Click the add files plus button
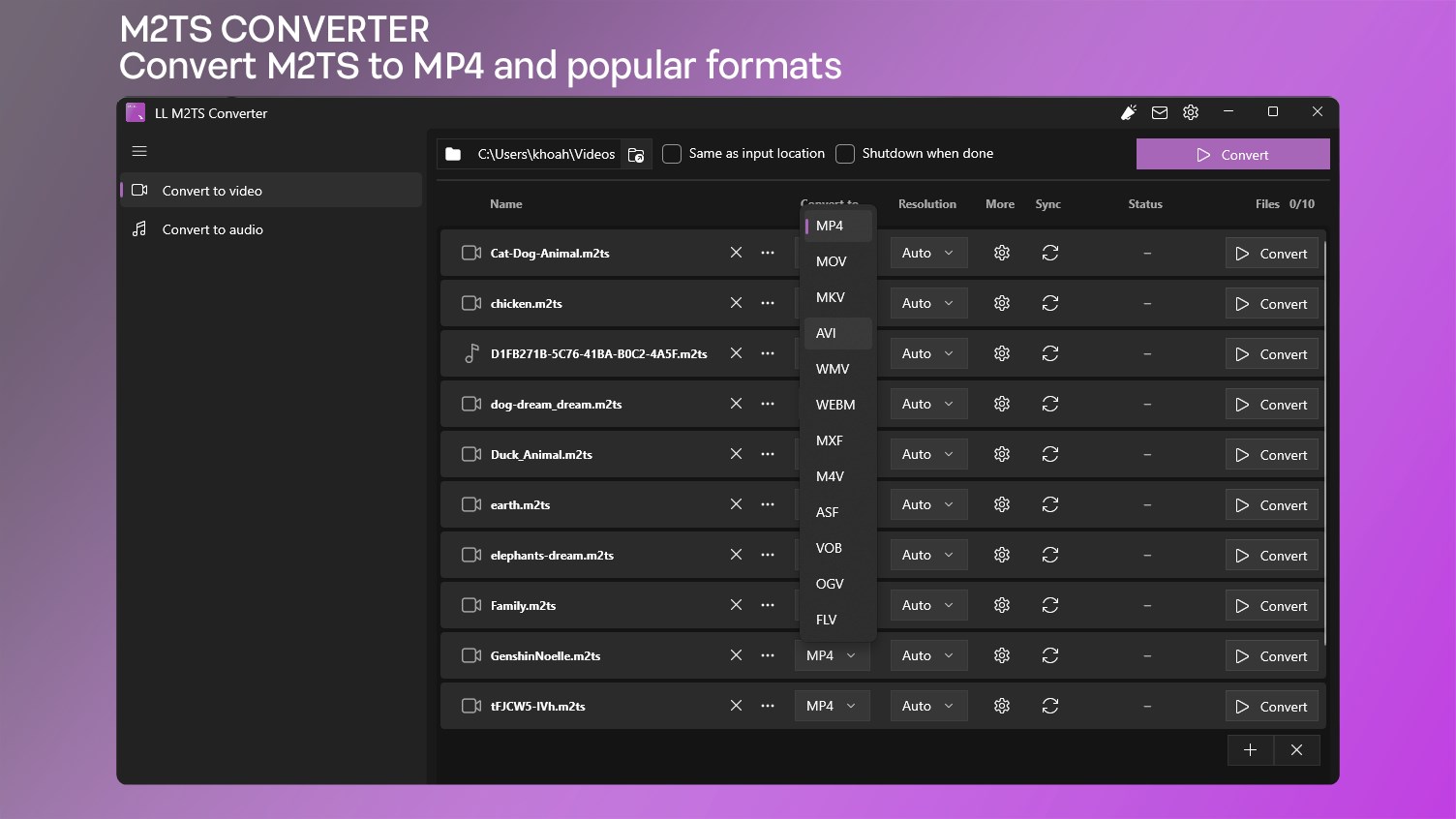 (x=1251, y=750)
